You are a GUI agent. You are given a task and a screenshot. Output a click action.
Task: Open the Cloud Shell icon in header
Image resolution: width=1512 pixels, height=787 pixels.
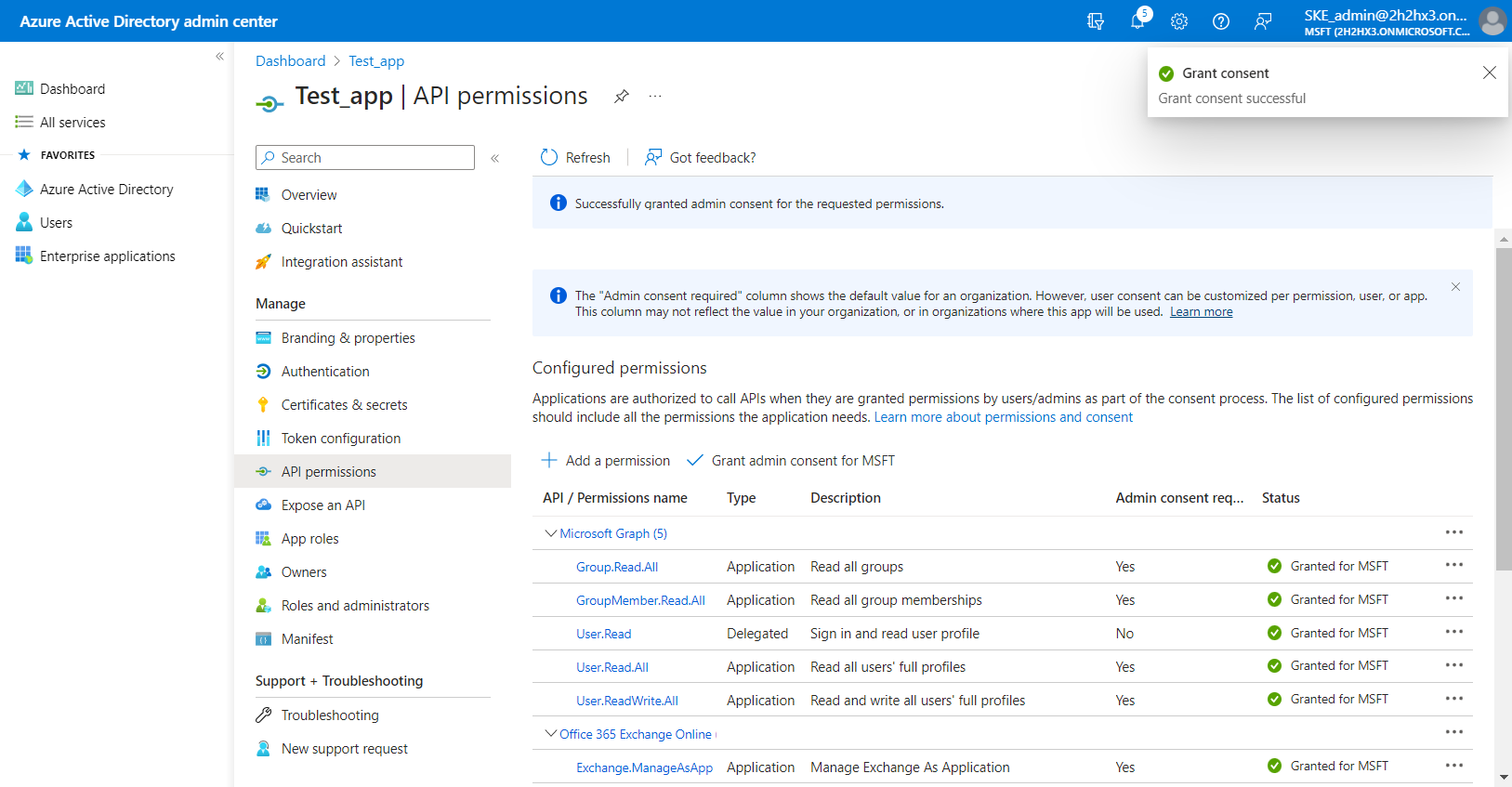pos(1096,21)
